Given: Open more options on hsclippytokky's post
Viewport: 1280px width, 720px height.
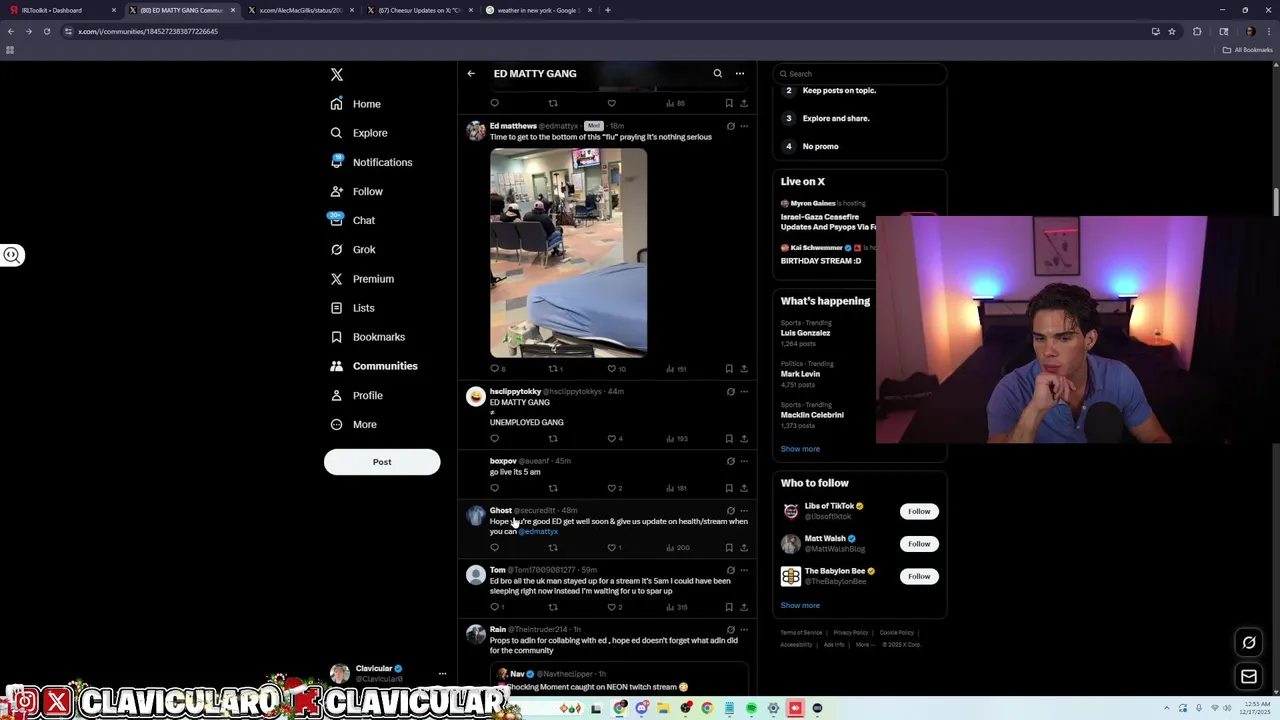Looking at the screenshot, I should coord(744,392).
